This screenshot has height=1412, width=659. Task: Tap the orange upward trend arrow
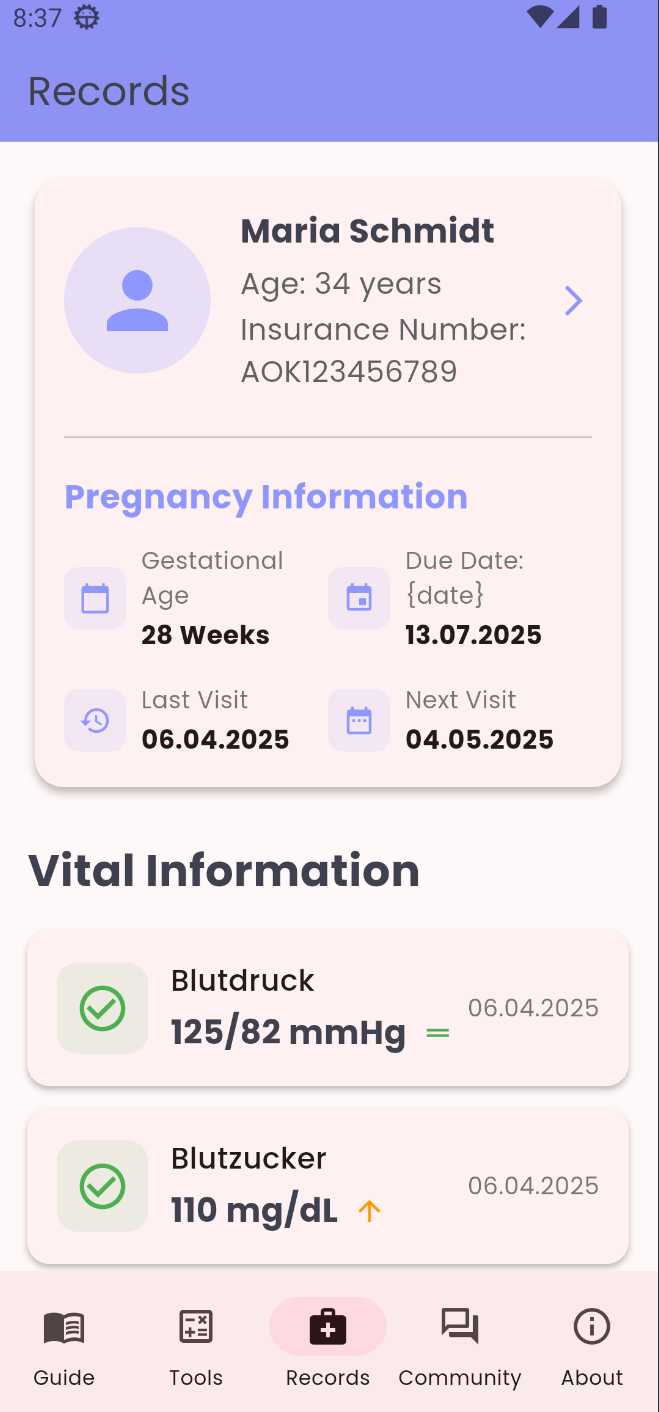(x=370, y=1211)
